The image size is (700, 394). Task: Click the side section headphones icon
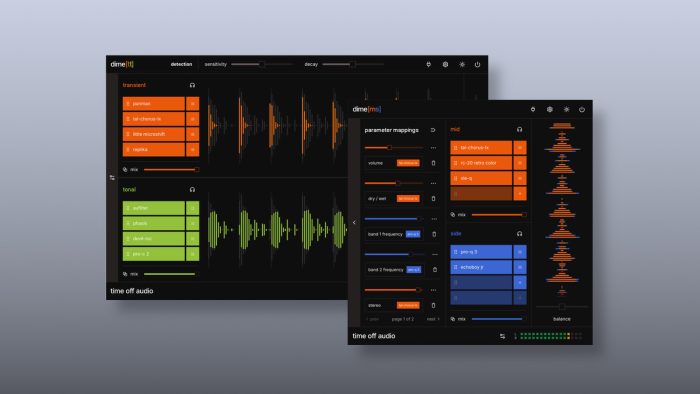519,234
